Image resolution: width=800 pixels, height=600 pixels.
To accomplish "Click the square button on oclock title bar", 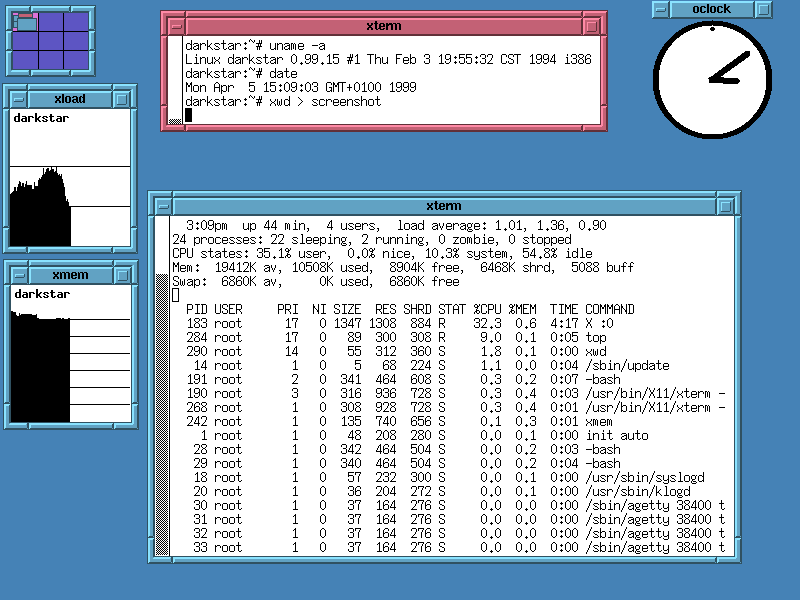I will tap(763, 9).
